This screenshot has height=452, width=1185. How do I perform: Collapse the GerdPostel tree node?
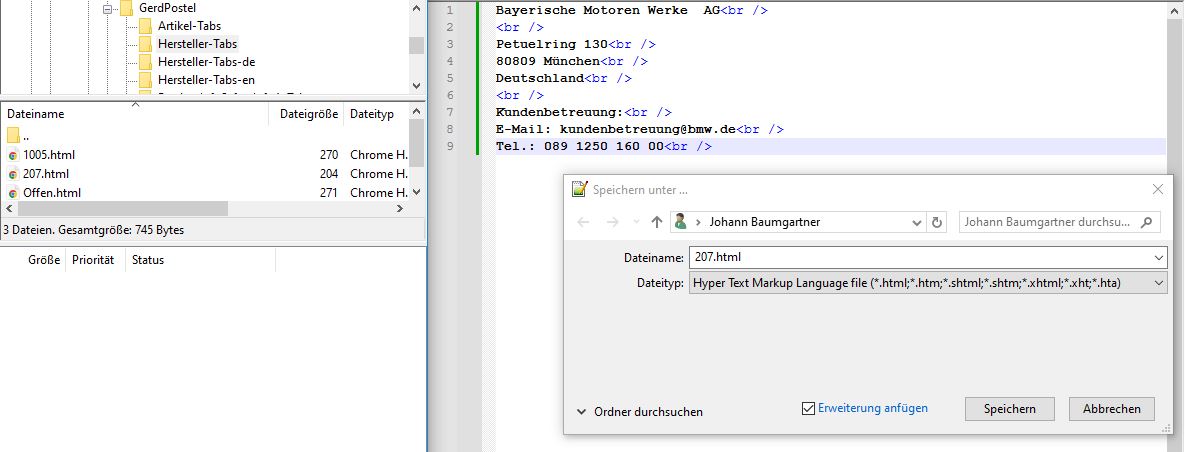(107, 9)
